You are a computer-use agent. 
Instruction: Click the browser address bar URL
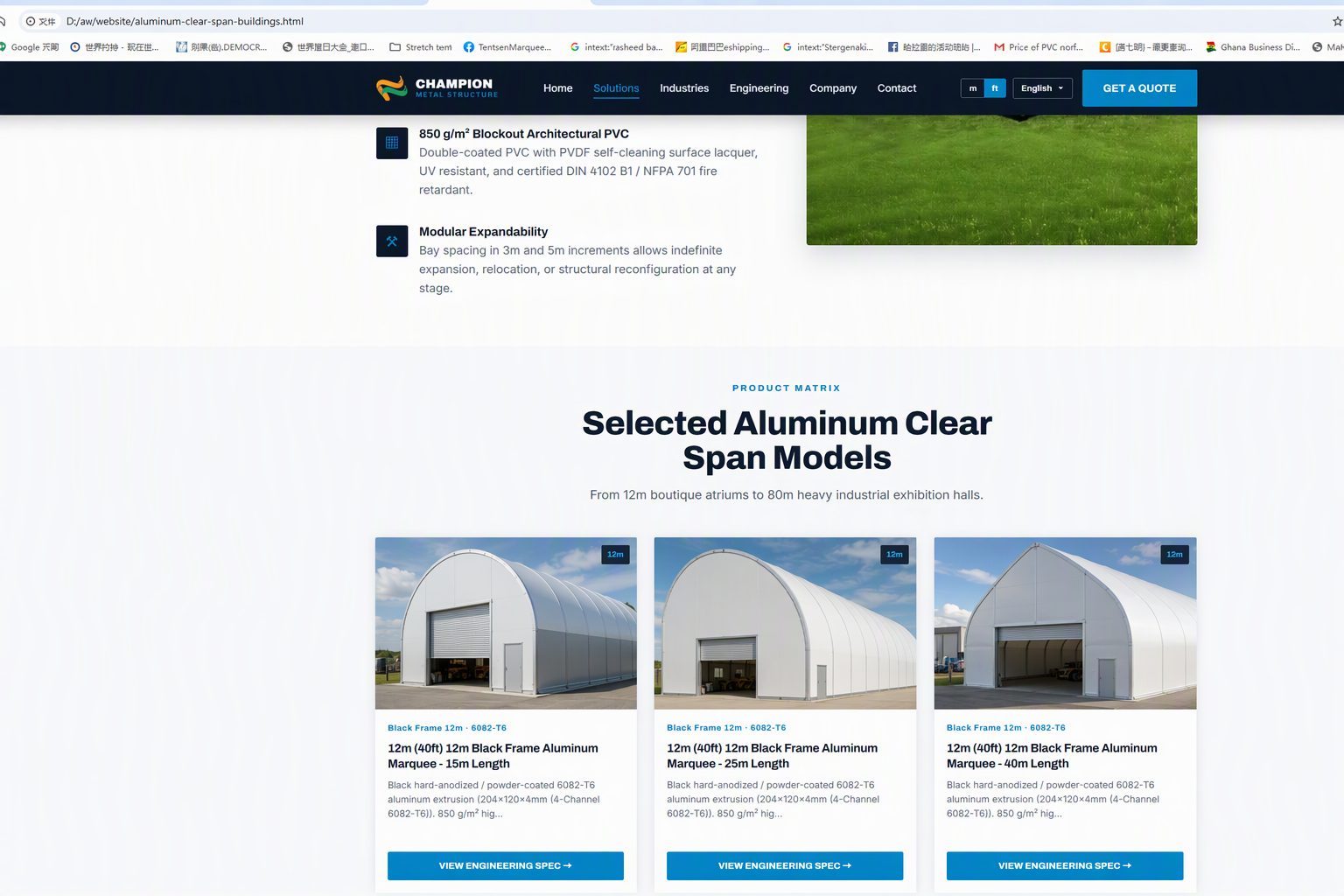point(185,21)
